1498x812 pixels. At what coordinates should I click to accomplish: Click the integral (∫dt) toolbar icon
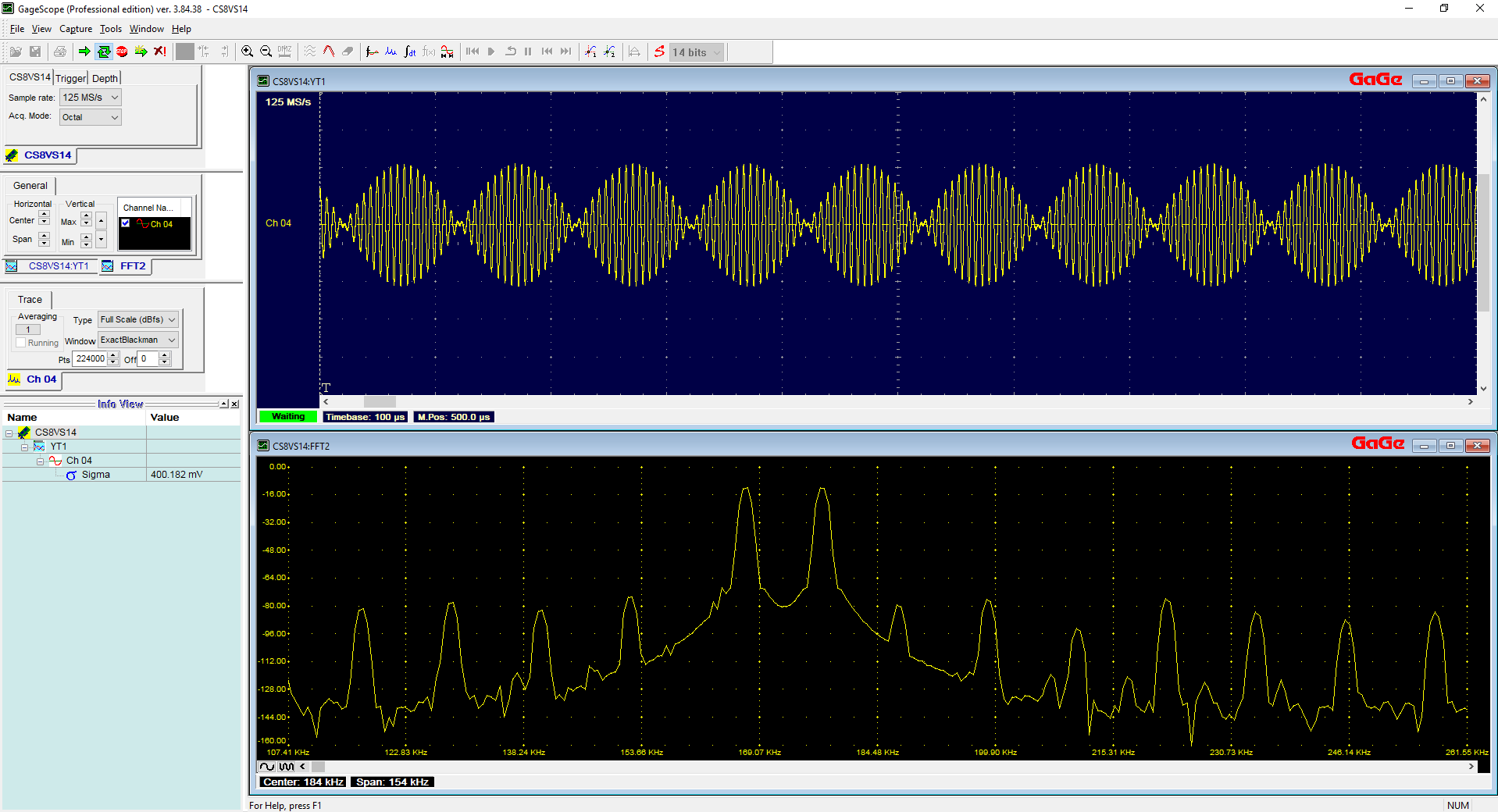coord(410,52)
